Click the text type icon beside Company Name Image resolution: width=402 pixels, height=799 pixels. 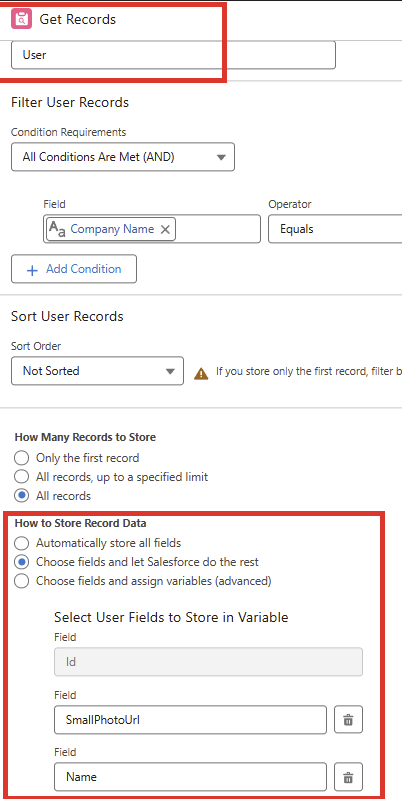point(57,229)
